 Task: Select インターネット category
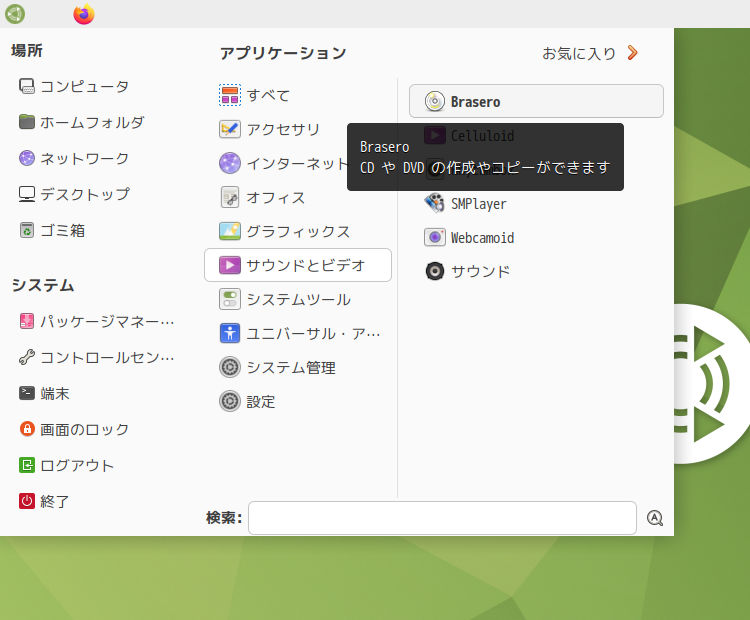pos(282,164)
